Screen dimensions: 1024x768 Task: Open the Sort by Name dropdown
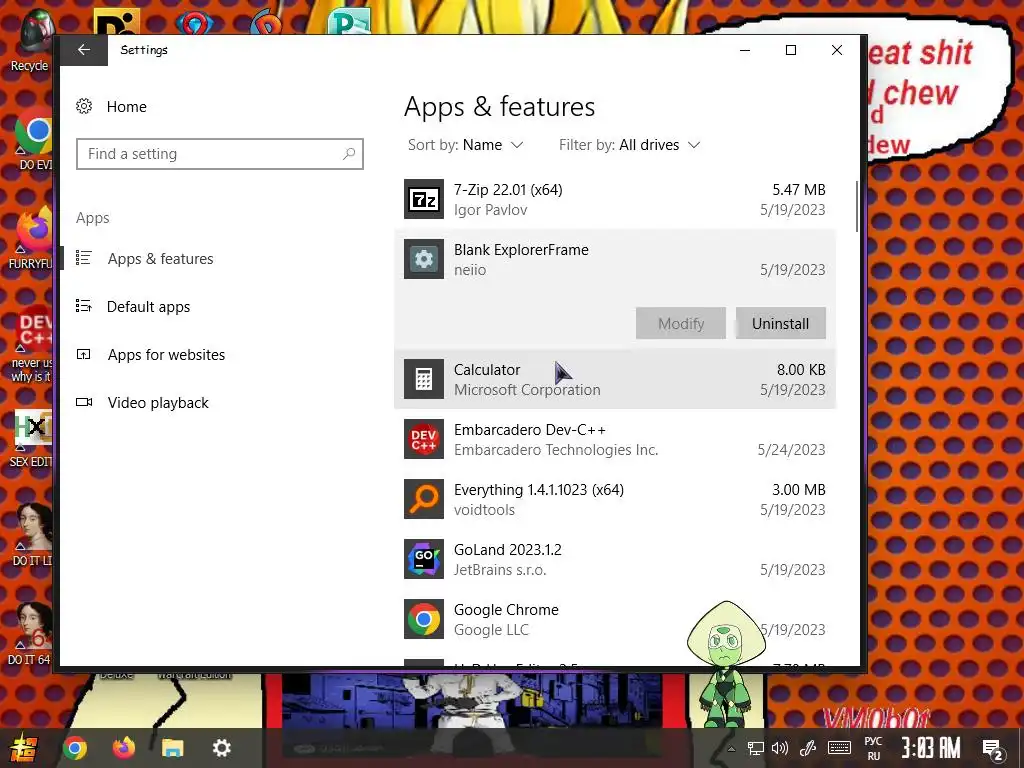466,145
